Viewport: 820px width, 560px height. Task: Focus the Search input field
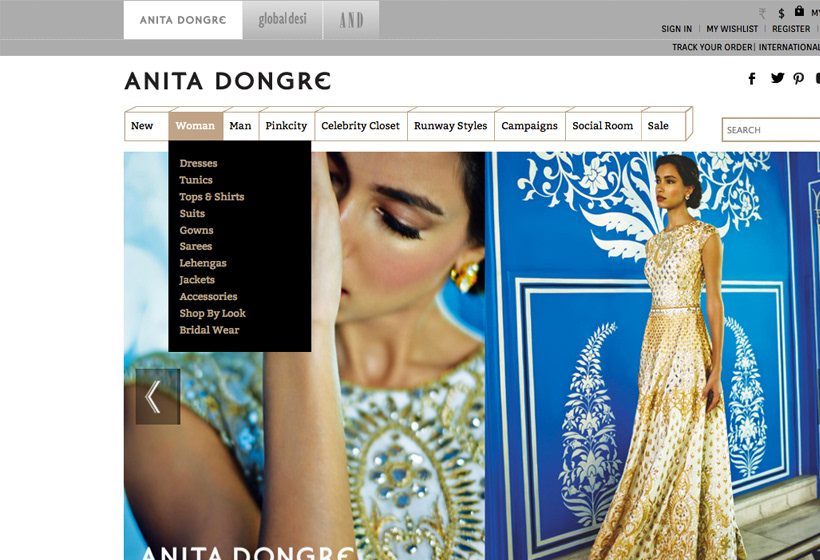771,130
